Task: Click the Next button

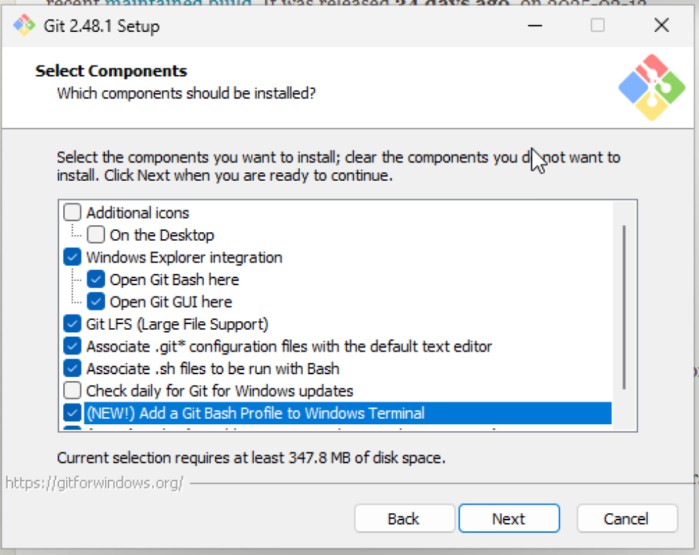Action: click(509, 518)
